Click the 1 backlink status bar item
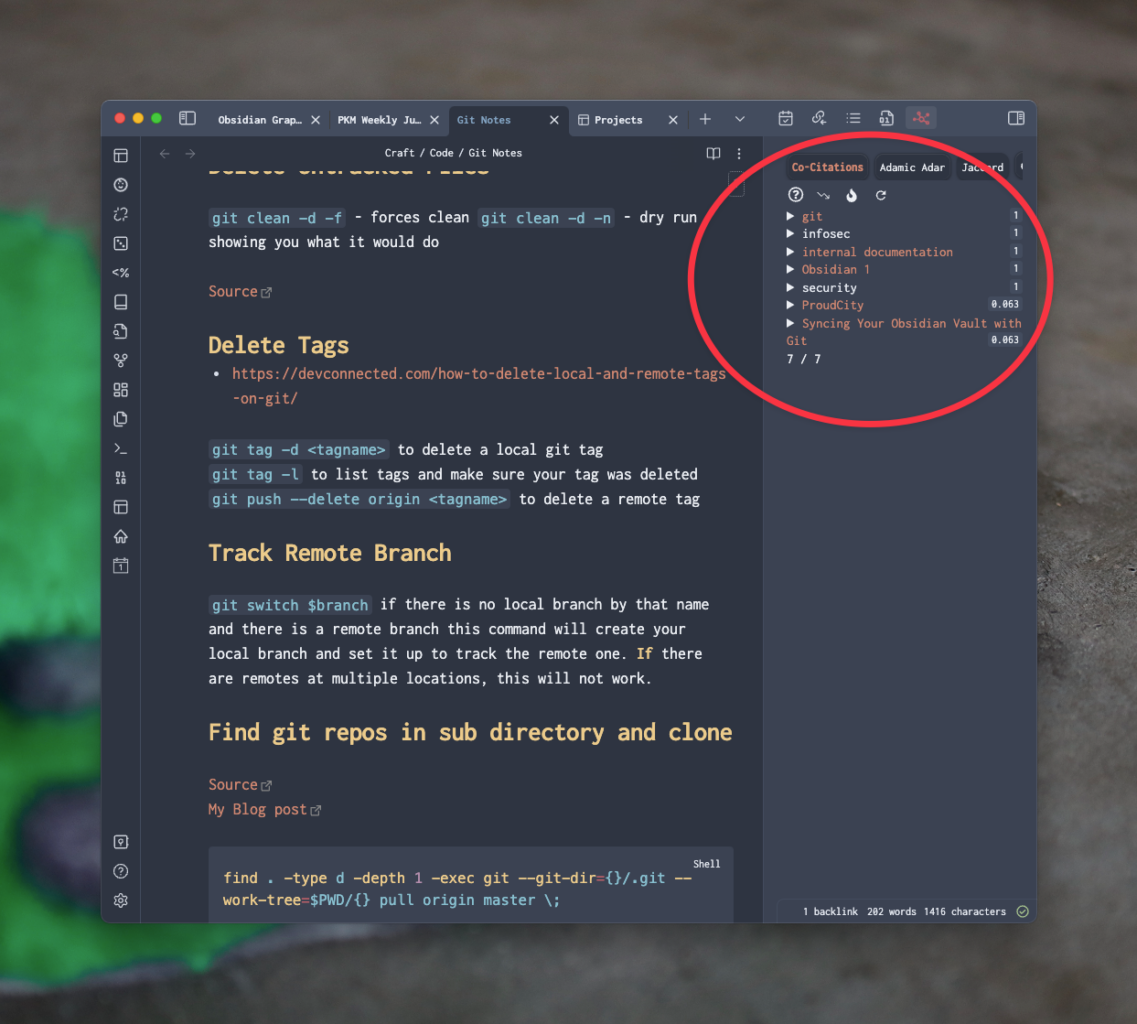Viewport: 1137px width, 1024px height. point(830,912)
